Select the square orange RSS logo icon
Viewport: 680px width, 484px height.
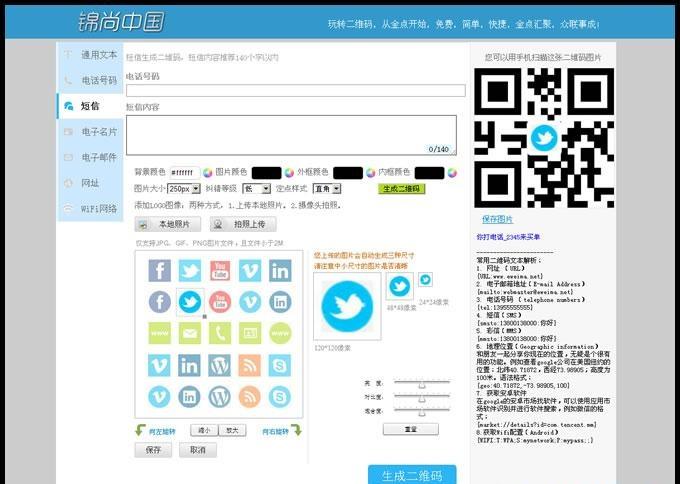coord(250,366)
